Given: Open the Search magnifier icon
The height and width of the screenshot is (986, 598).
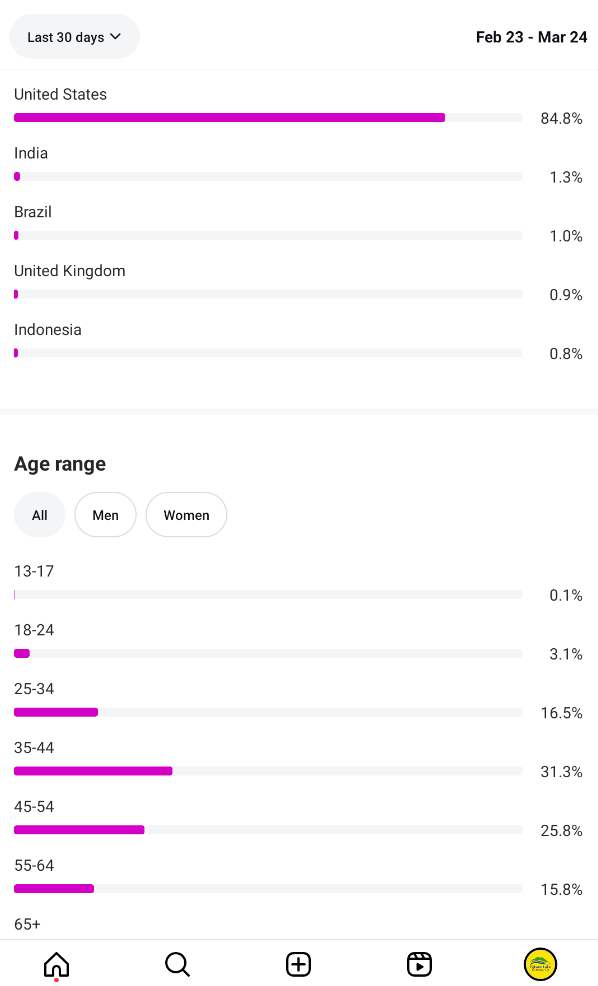Looking at the screenshot, I should (x=177, y=964).
